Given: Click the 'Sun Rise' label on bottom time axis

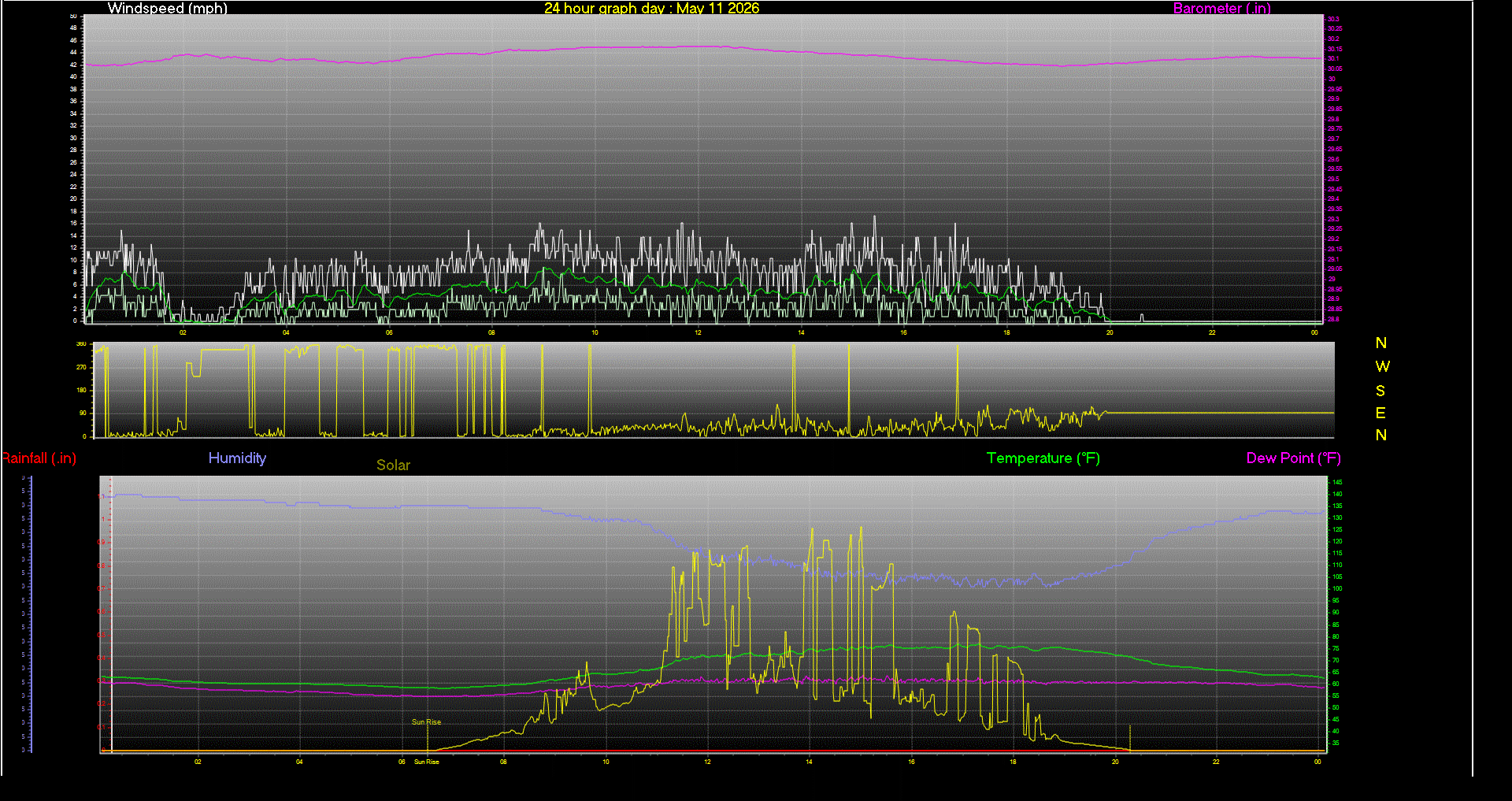Looking at the screenshot, I should (x=427, y=762).
